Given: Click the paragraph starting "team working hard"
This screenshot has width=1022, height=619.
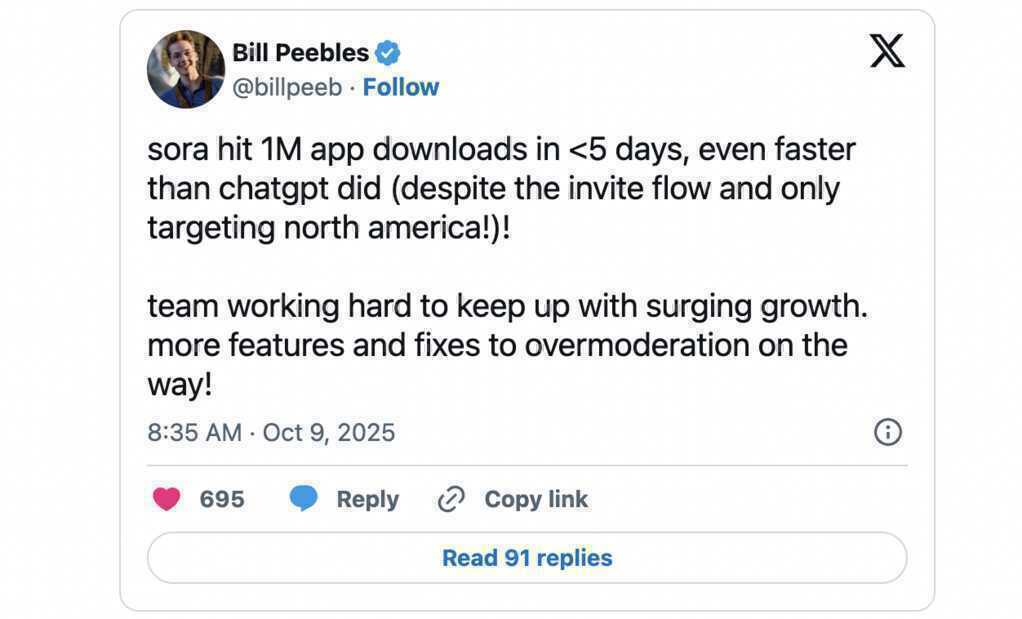Looking at the screenshot, I should pos(507,344).
